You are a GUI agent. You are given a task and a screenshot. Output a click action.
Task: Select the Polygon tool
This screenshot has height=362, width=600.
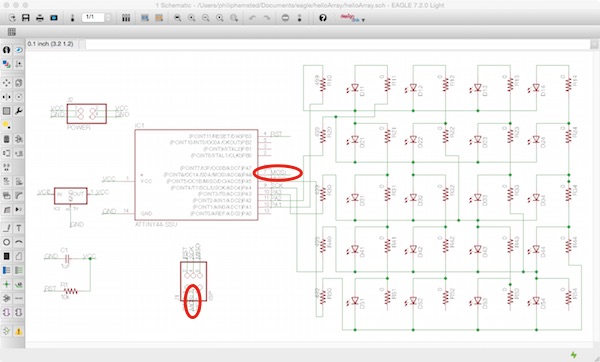(18, 256)
